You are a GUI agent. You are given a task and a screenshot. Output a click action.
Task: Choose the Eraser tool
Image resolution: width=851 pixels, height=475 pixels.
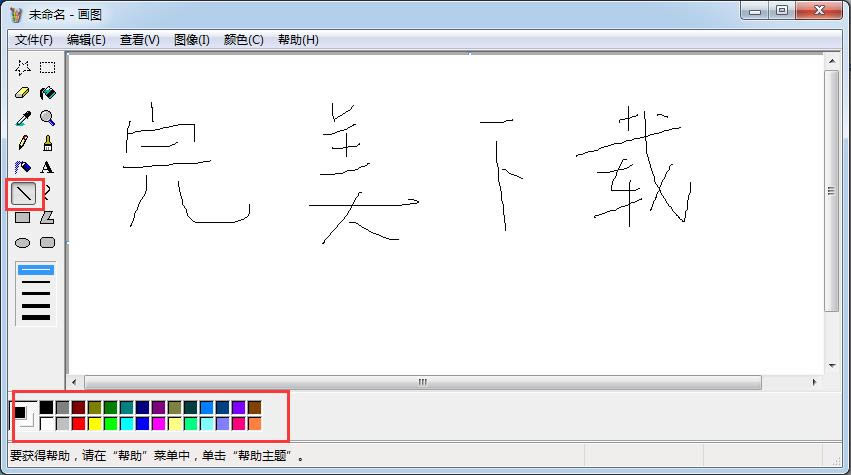point(23,93)
